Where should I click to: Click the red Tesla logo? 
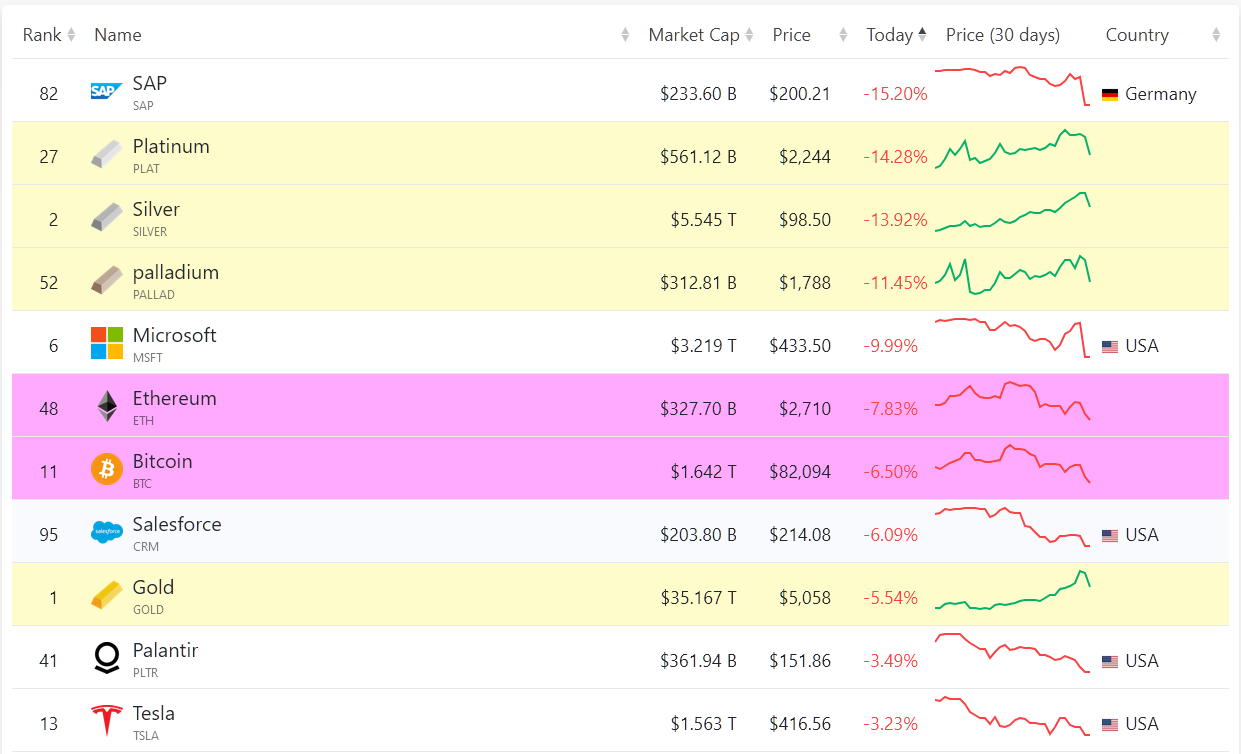(x=106, y=721)
